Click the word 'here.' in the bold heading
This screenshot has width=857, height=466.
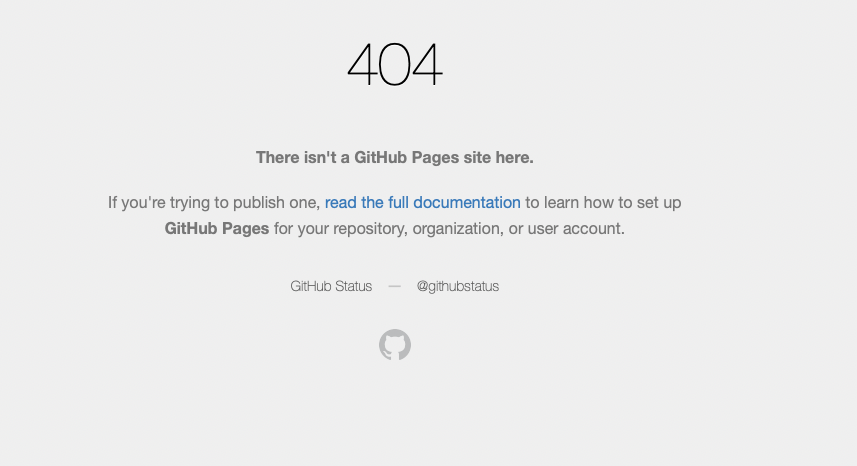pos(514,157)
